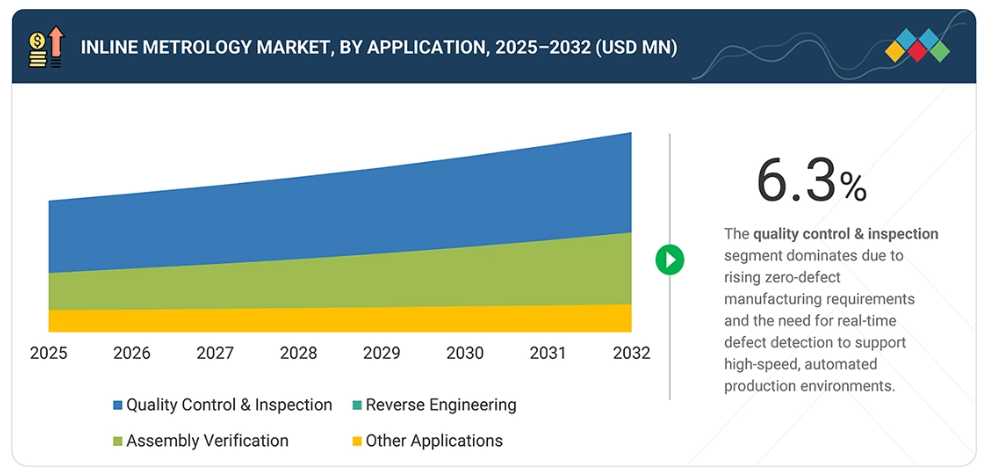Toggle Quality Control & Inspection legend square
The width and height of the screenshot is (982, 471).
click(x=118, y=406)
